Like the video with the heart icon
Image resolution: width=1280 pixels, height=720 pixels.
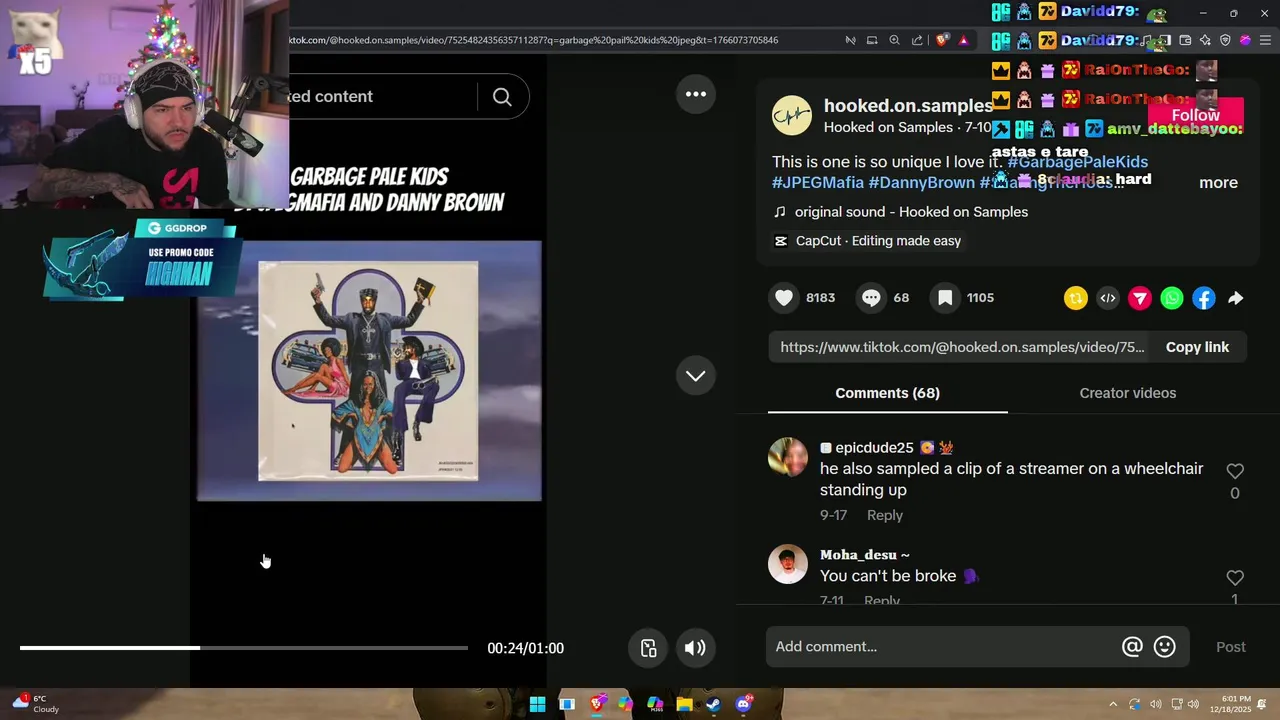784,298
